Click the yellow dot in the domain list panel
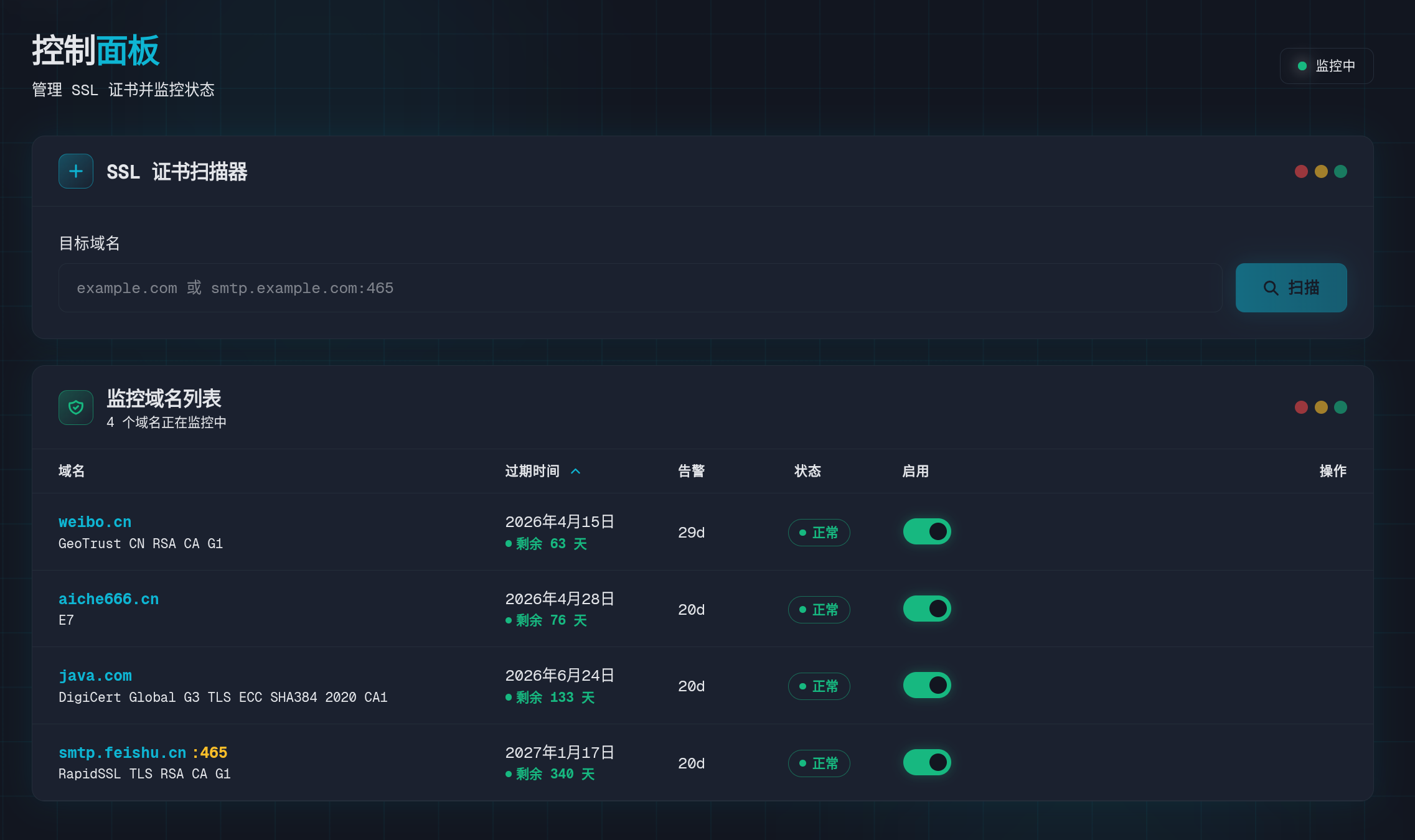The image size is (1415, 840). click(x=1321, y=407)
